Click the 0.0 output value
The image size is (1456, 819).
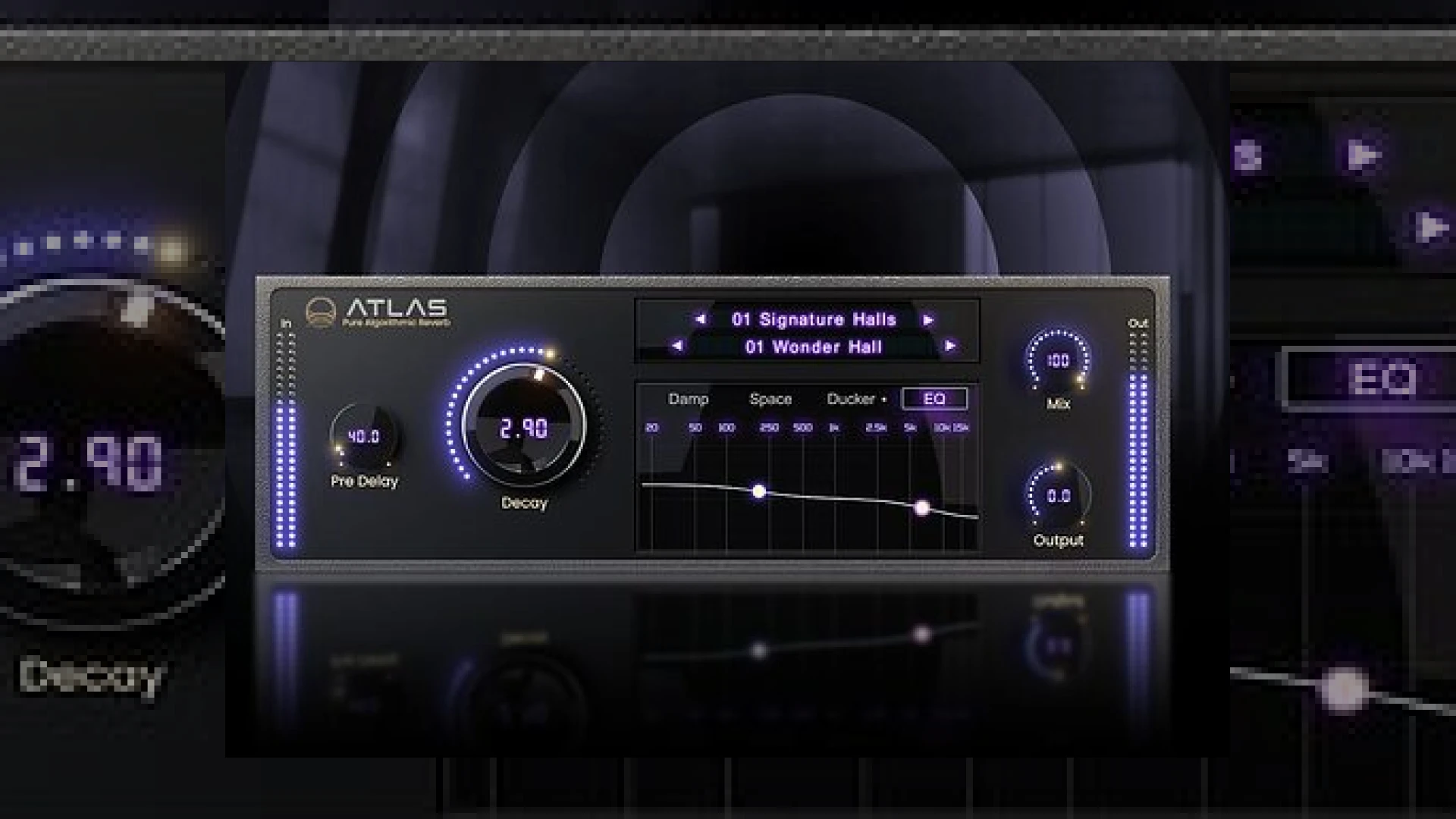(1059, 496)
